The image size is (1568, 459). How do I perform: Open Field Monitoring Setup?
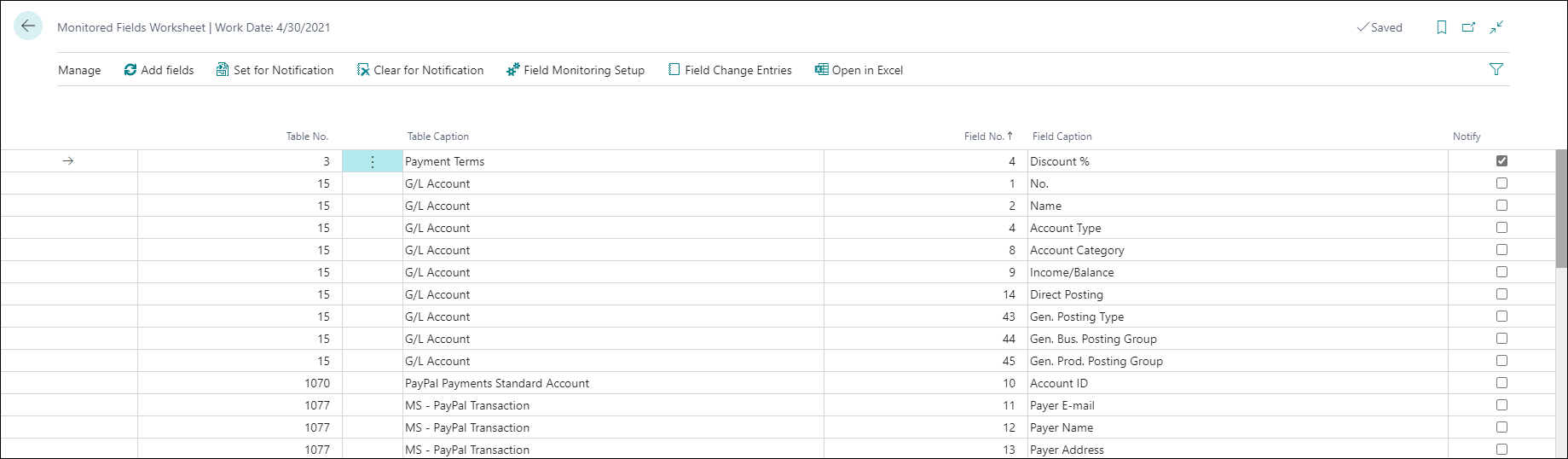(x=584, y=70)
